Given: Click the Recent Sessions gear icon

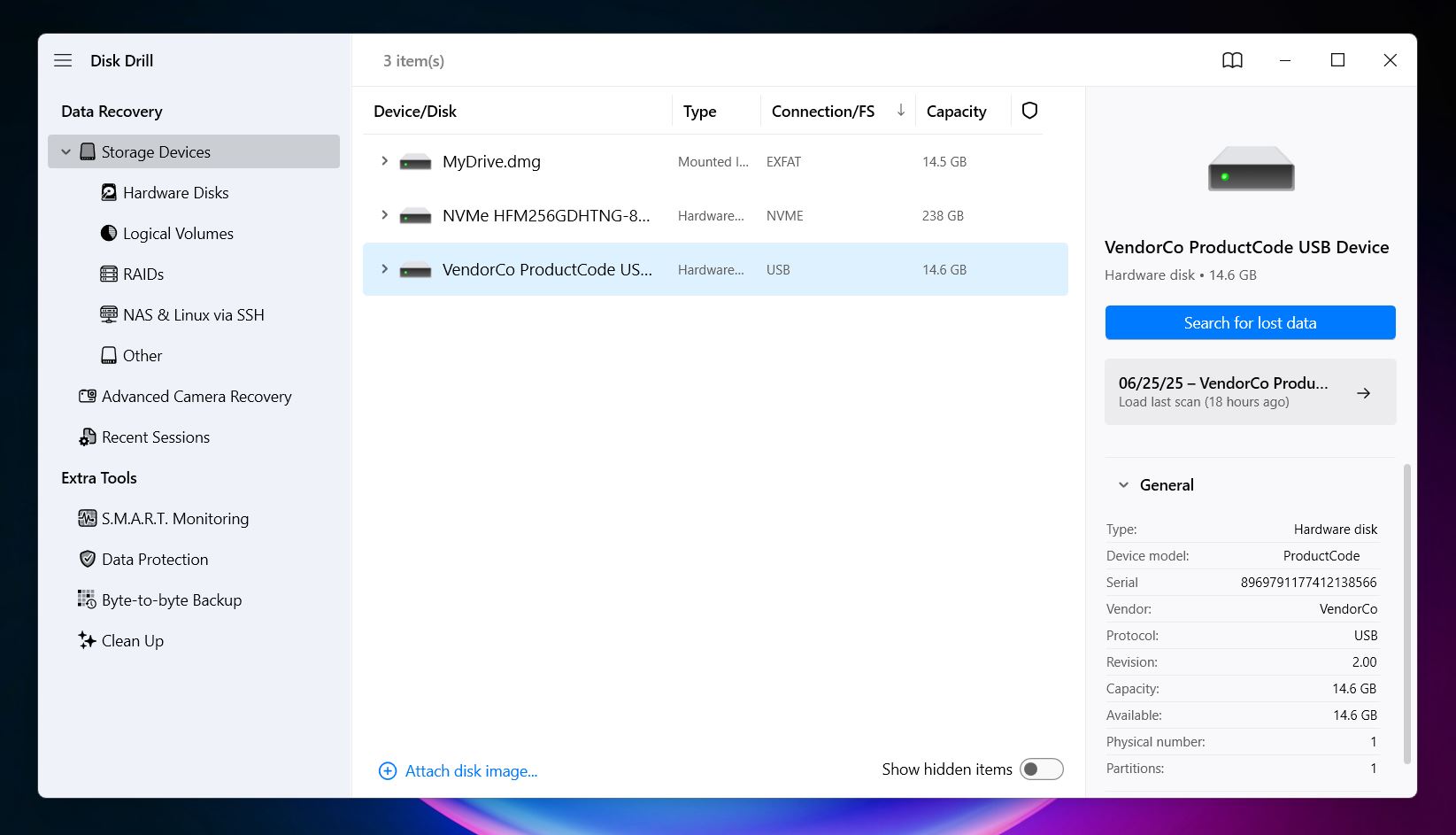Looking at the screenshot, I should coord(88,437).
